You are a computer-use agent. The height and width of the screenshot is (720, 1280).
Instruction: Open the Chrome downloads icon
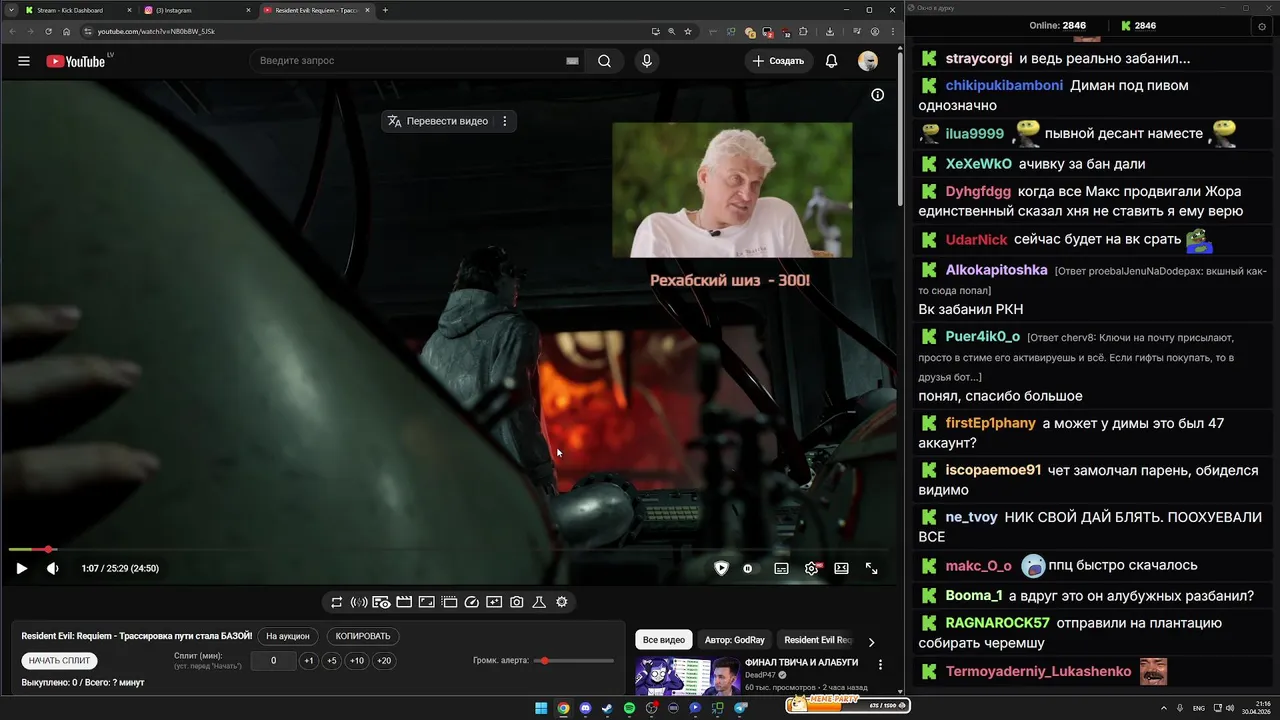click(x=830, y=31)
